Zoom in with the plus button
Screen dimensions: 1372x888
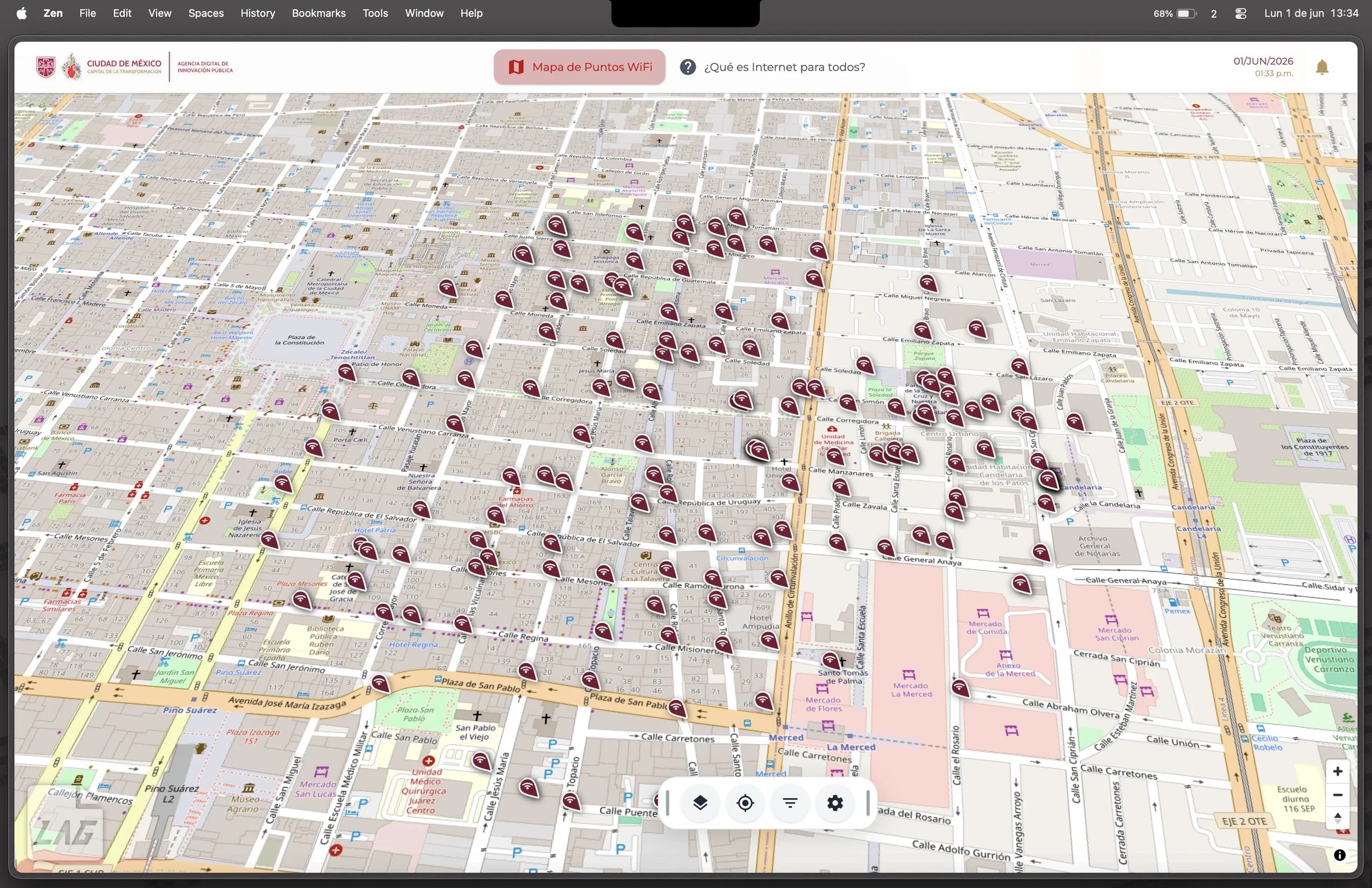tap(1337, 771)
